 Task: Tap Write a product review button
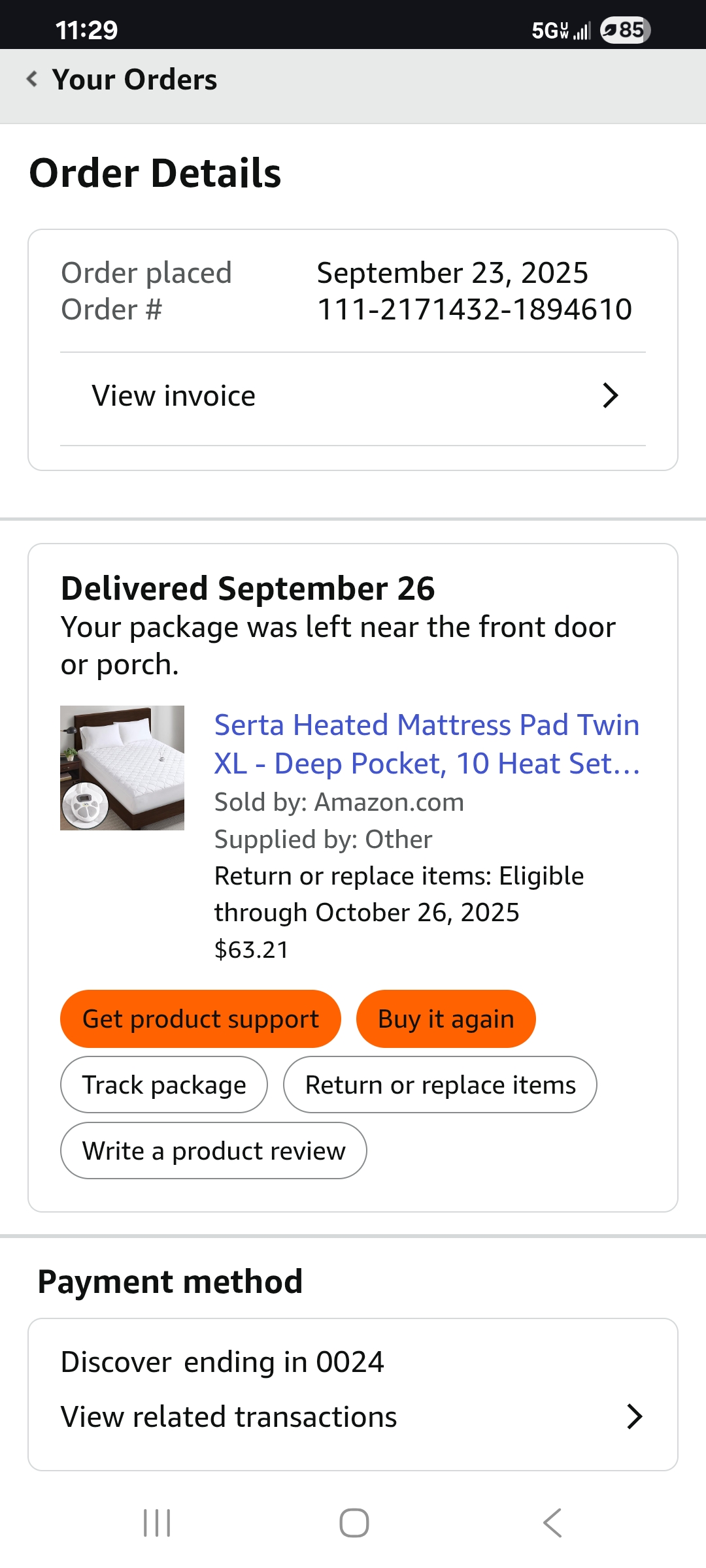tap(214, 1151)
